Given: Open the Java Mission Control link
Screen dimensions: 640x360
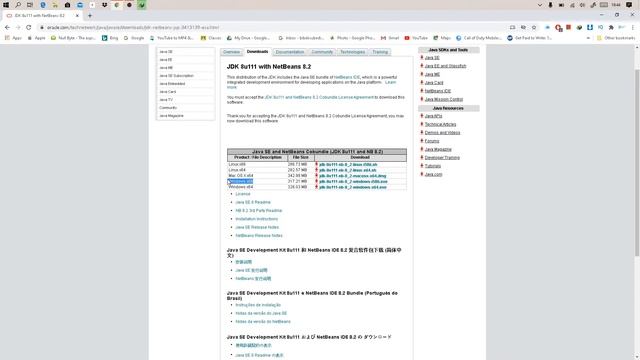Looking at the screenshot, I should (444, 99).
